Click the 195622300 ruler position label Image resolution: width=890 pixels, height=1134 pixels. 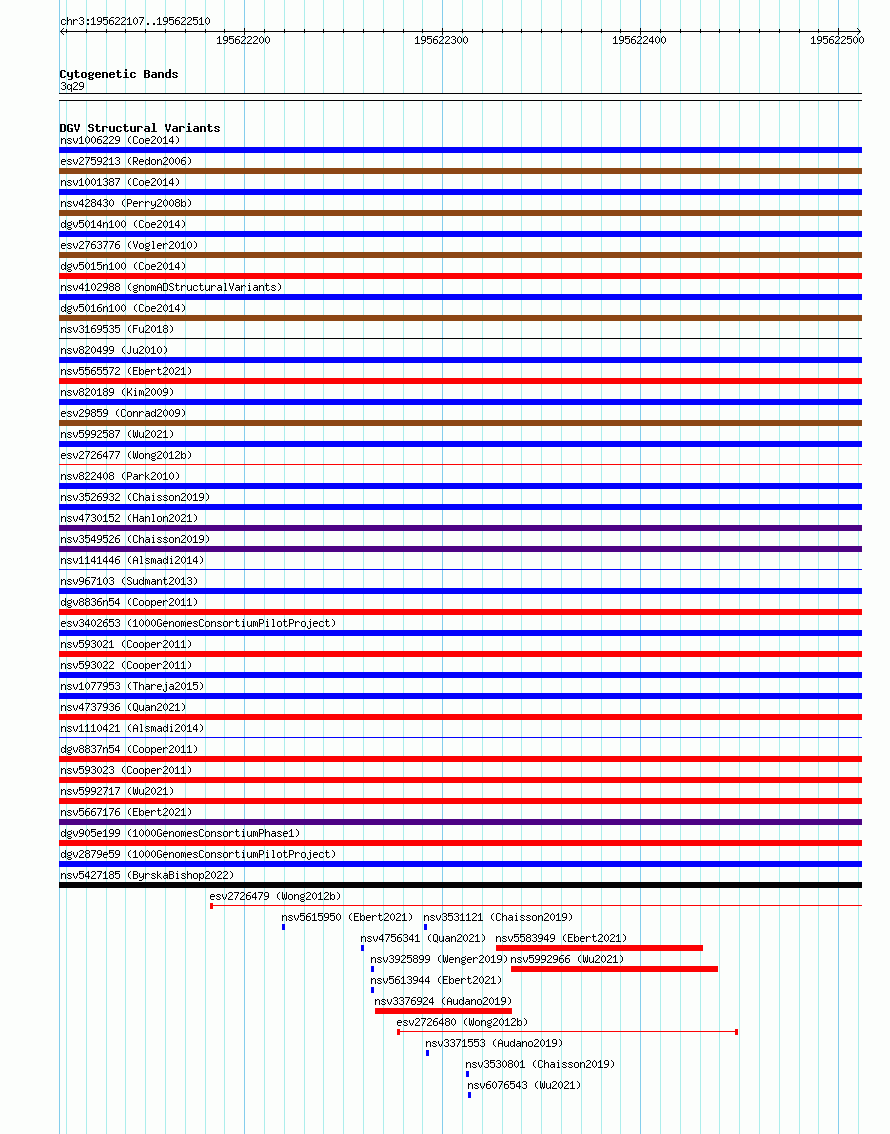tap(441, 40)
